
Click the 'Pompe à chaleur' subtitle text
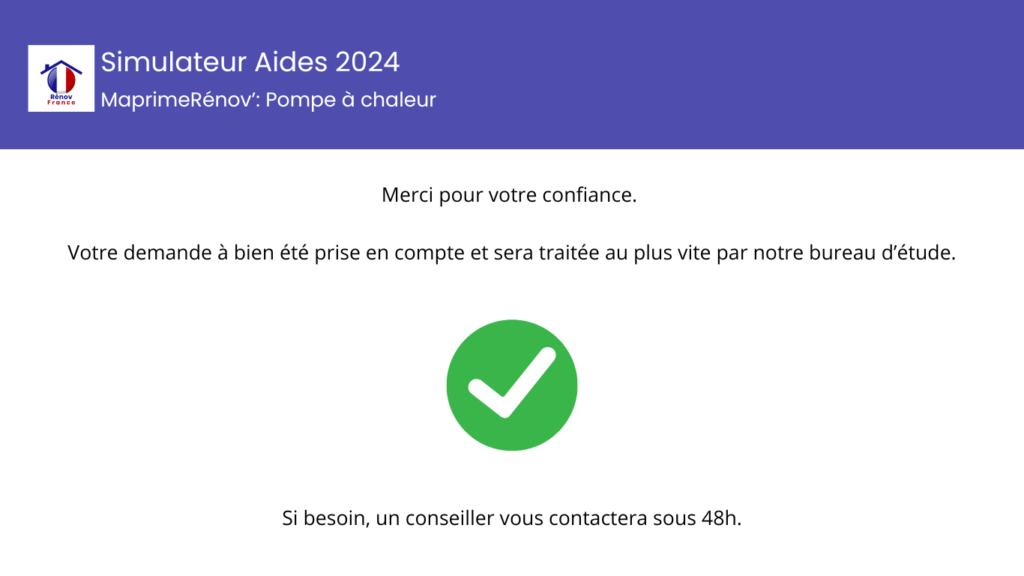pyautogui.click(x=351, y=100)
